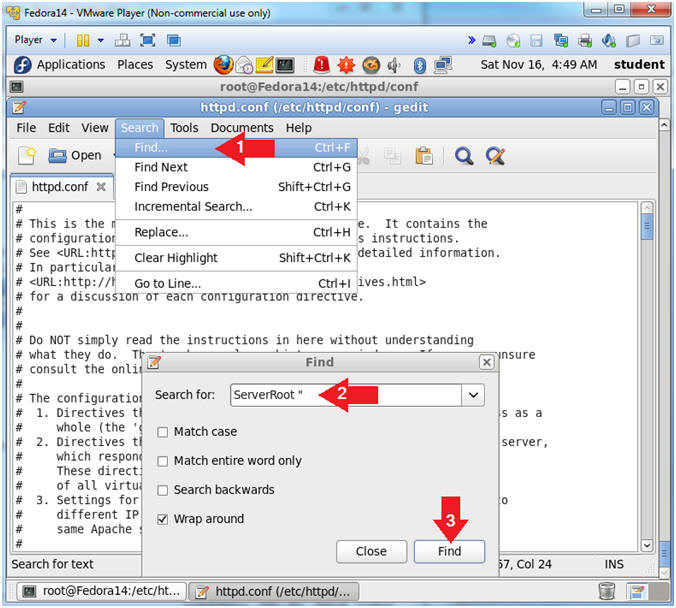
Task: Click the red alert siren panel icon
Action: pyautogui.click(x=322, y=65)
